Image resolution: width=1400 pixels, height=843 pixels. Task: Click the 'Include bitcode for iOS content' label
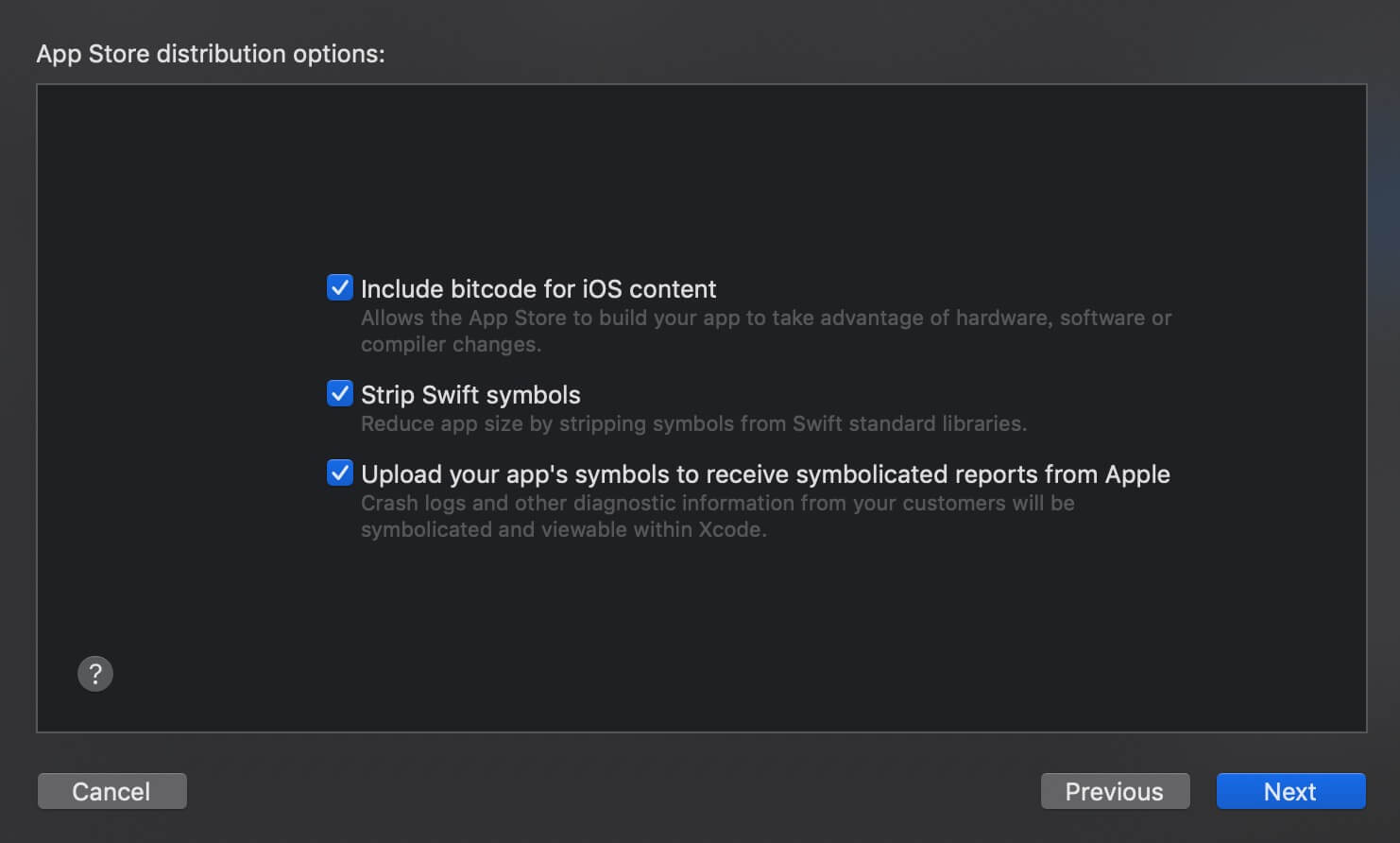[x=538, y=288]
